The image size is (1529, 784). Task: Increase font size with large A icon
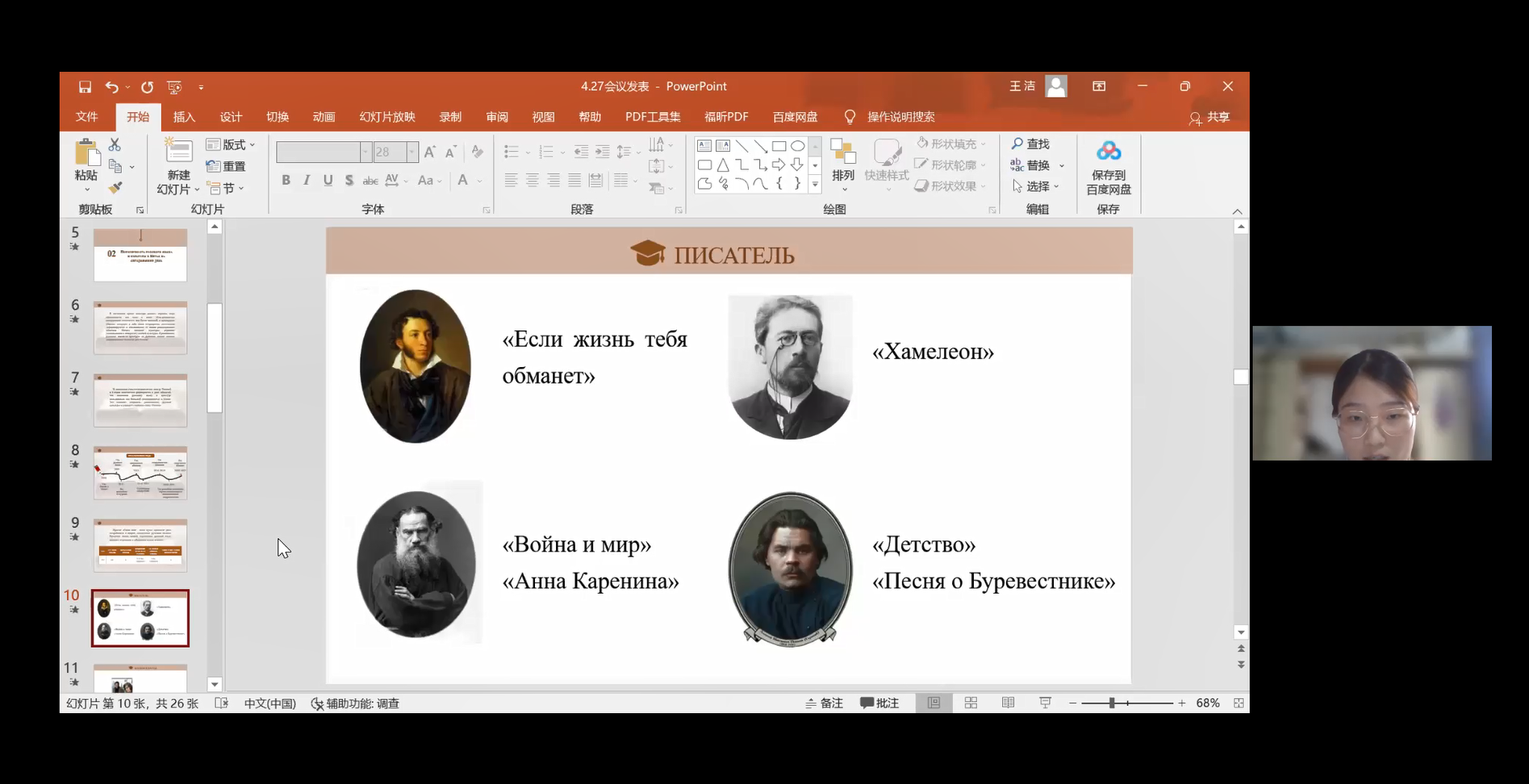pos(430,152)
